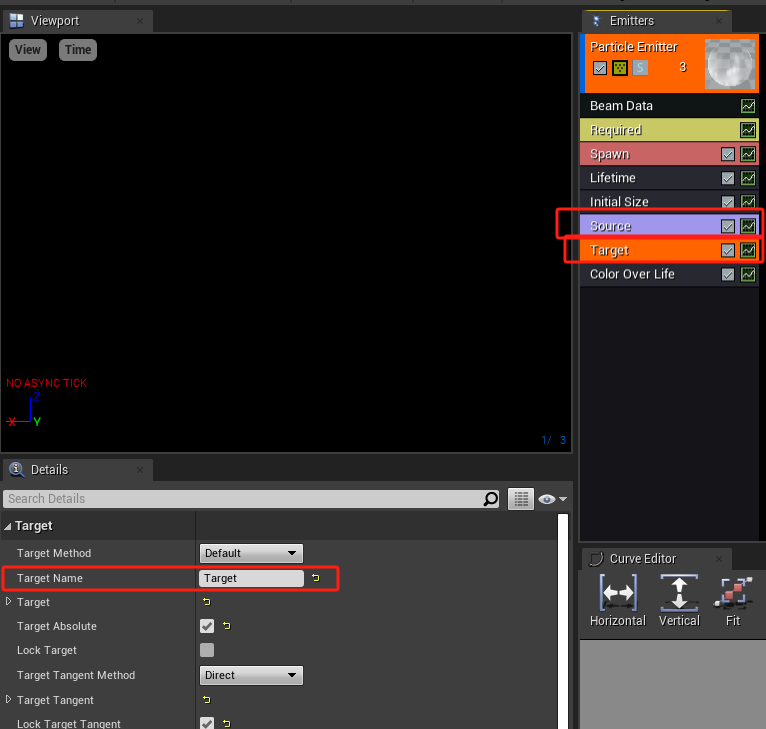
Task: Click the Target Name text field
Action: (x=251, y=578)
